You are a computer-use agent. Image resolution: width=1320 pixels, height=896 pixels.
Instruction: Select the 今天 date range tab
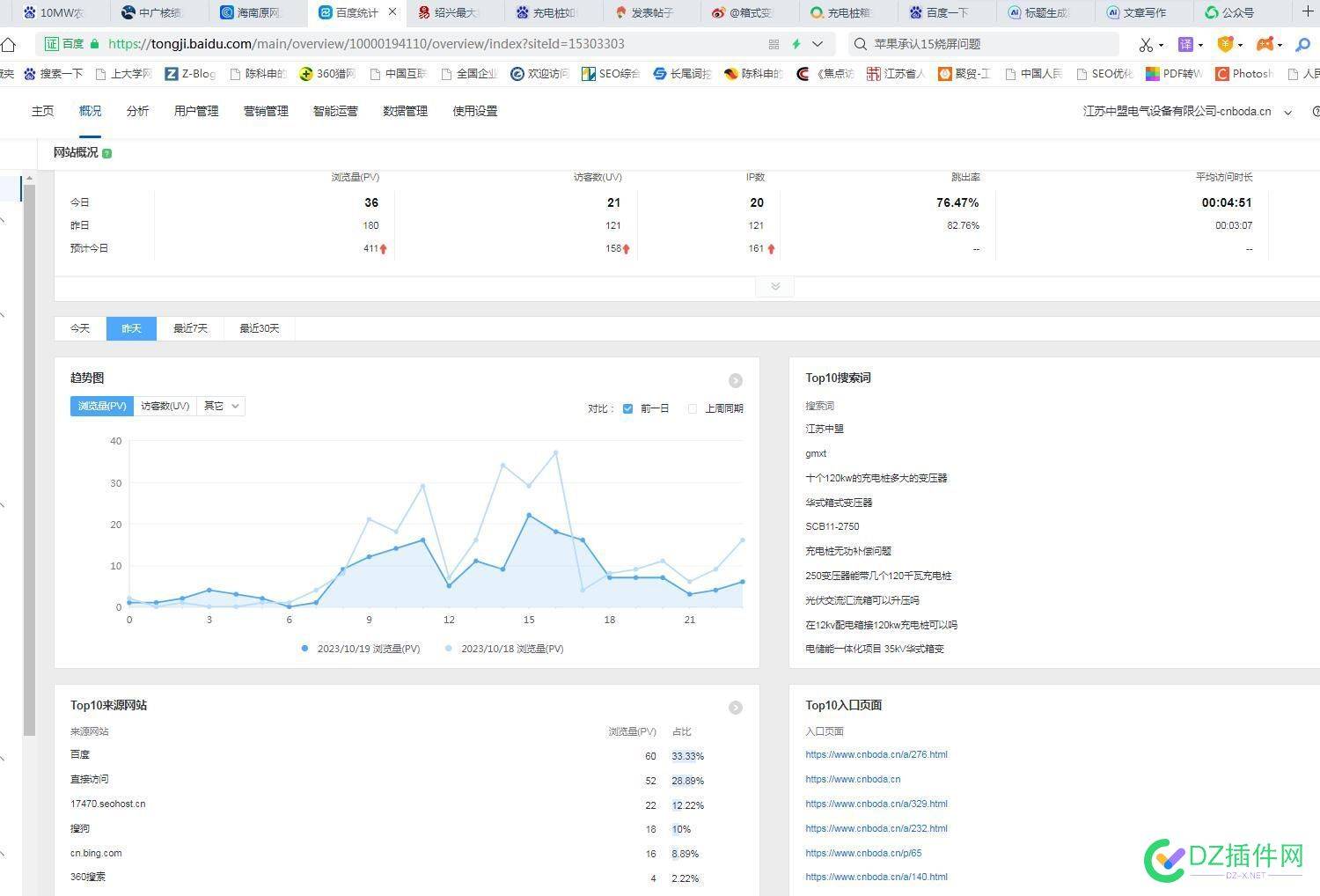(x=80, y=328)
